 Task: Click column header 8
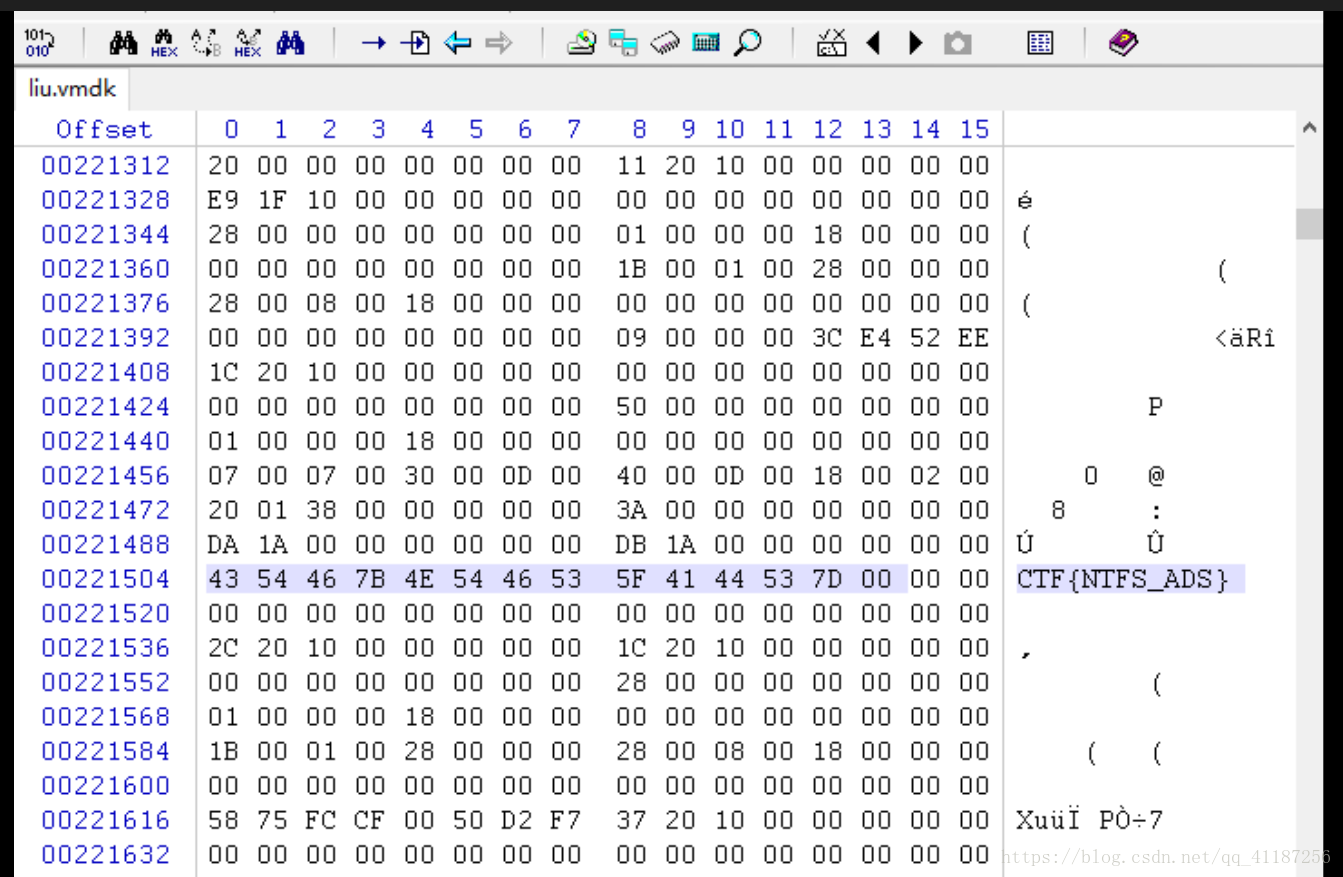tap(639, 130)
